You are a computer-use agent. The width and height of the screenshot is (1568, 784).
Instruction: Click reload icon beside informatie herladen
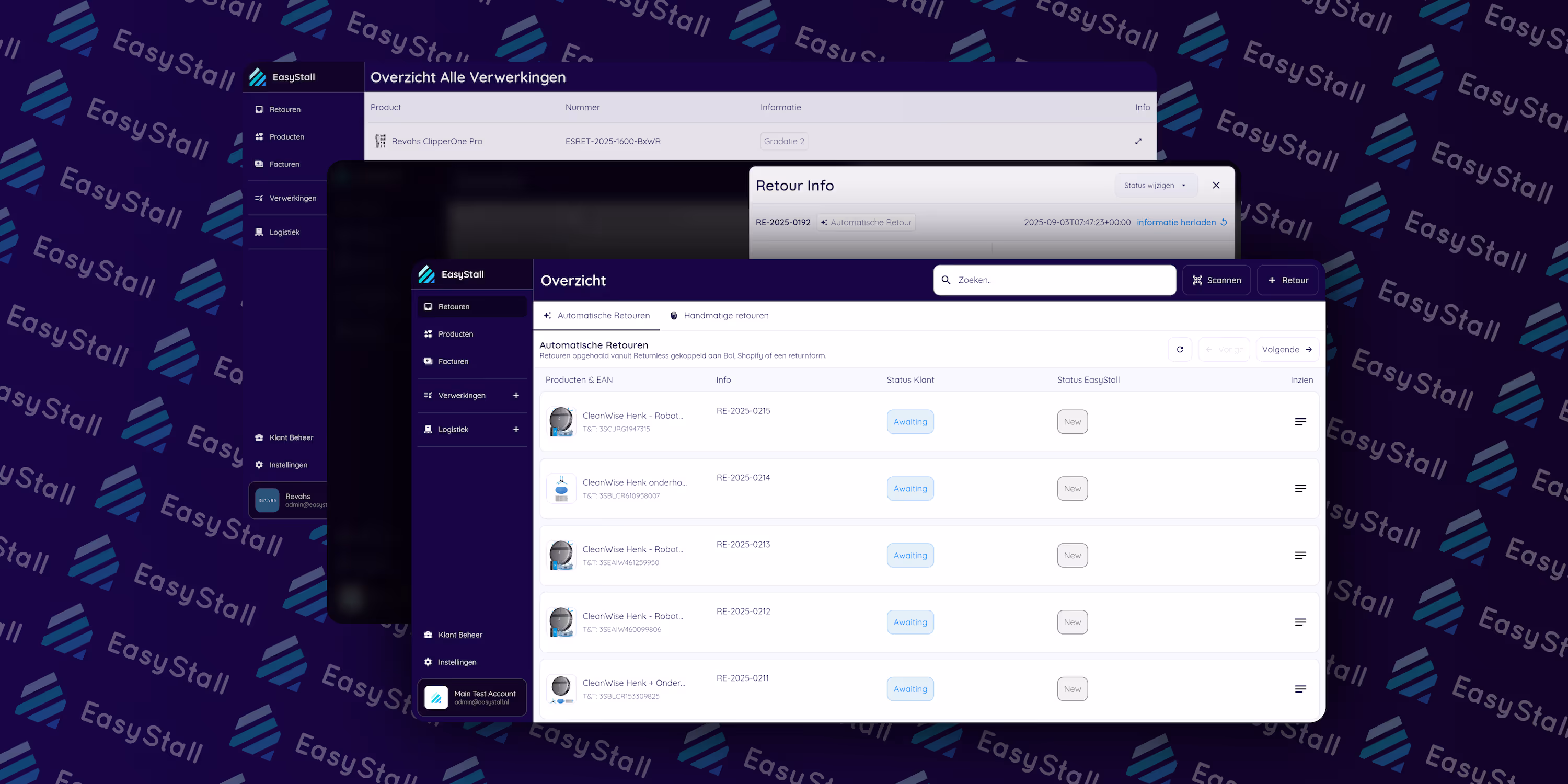(1224, 222)
